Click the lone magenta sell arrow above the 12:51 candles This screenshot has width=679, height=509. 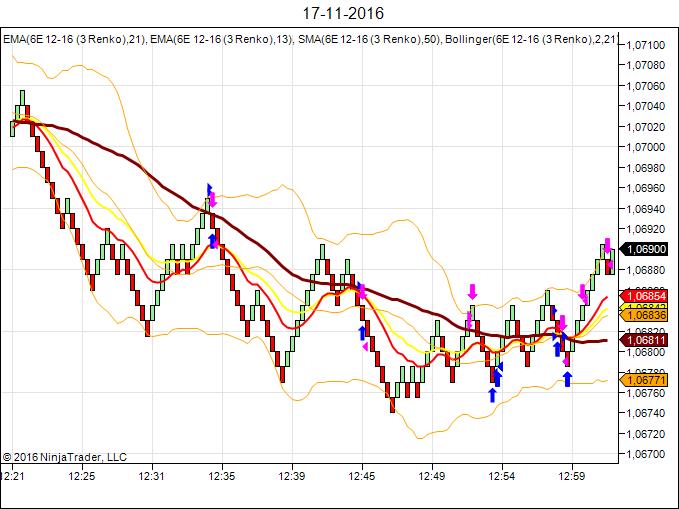point(472,291)
